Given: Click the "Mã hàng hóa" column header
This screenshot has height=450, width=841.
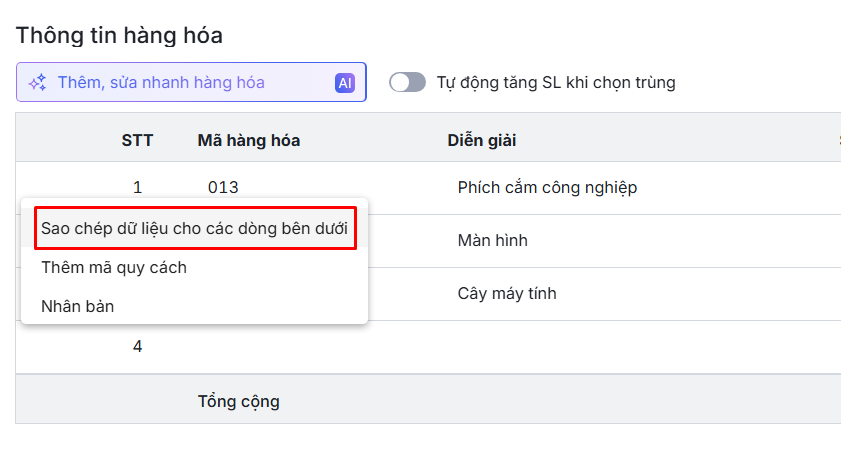Looking at the screenshot, I should tap(249, 140).
